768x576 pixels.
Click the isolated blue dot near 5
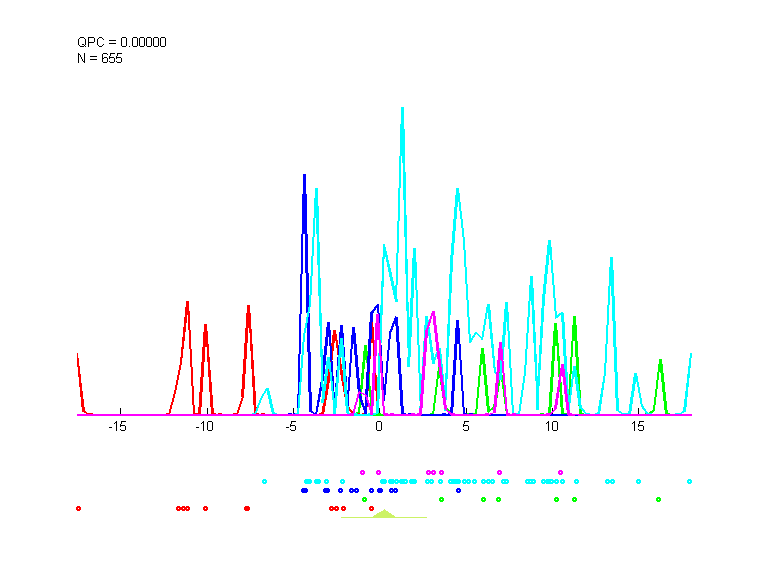(x=458, y=490)
